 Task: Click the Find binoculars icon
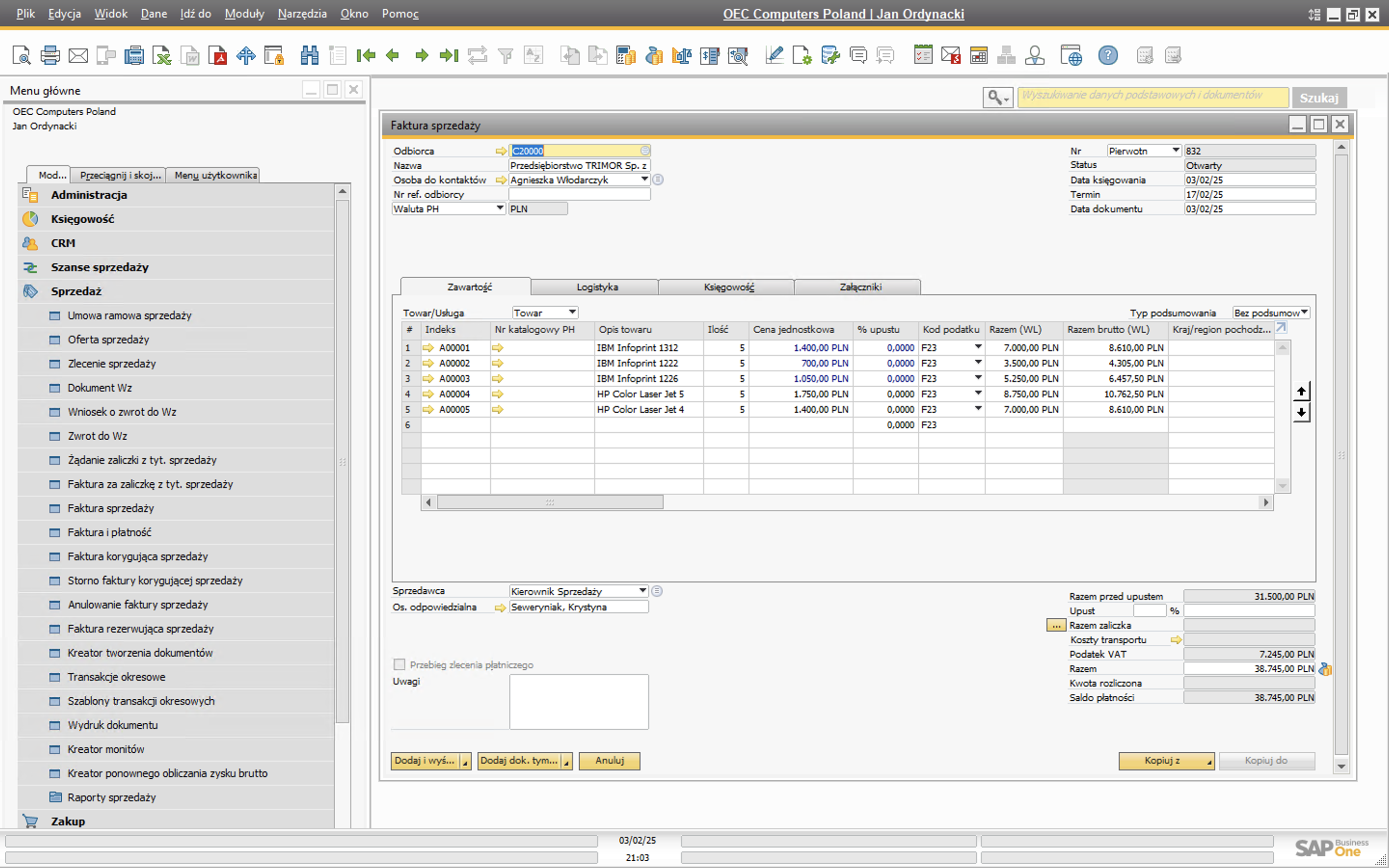coord(309,55)
